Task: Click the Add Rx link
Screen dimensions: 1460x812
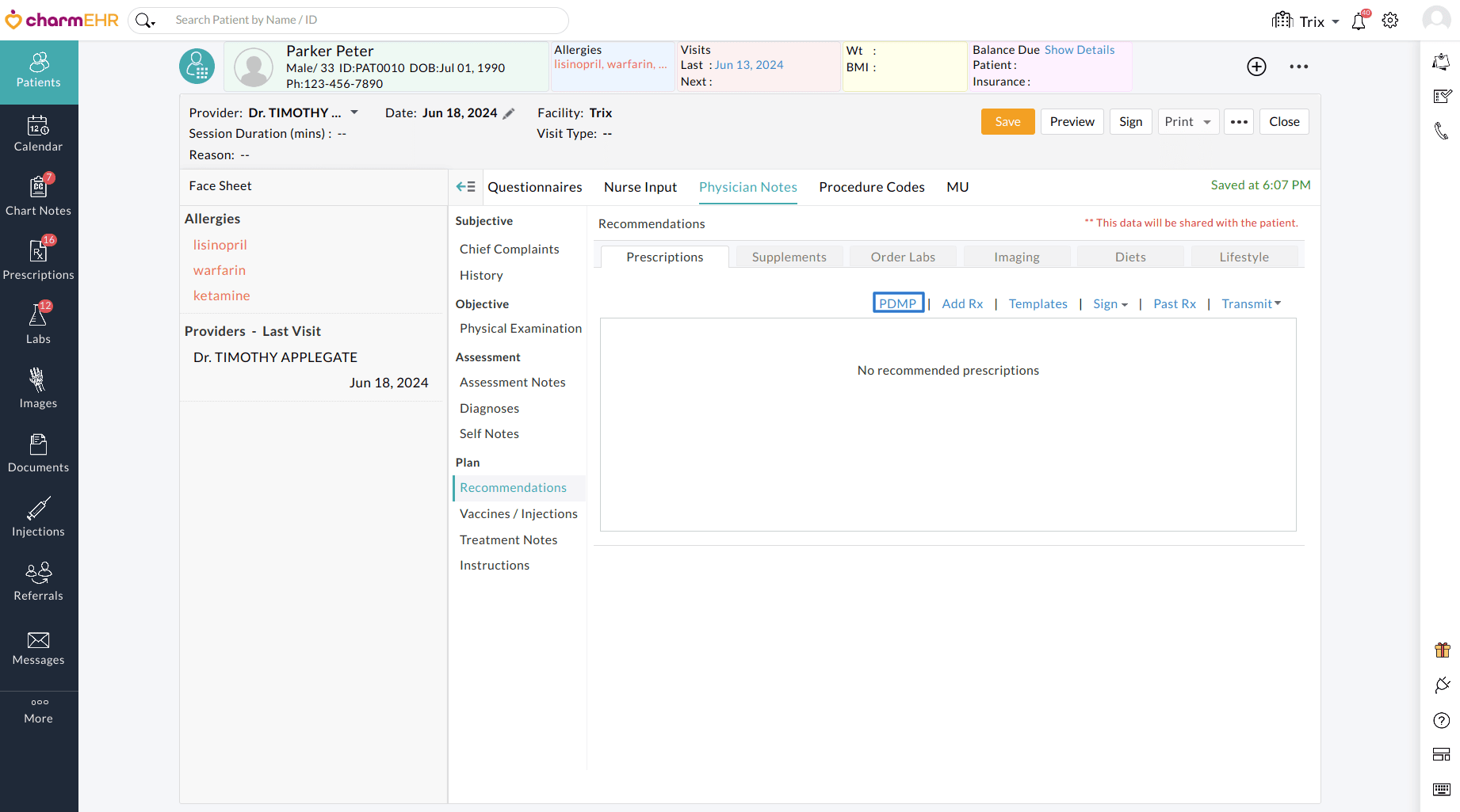Action: pyautogui.click(x=962, y=304)
